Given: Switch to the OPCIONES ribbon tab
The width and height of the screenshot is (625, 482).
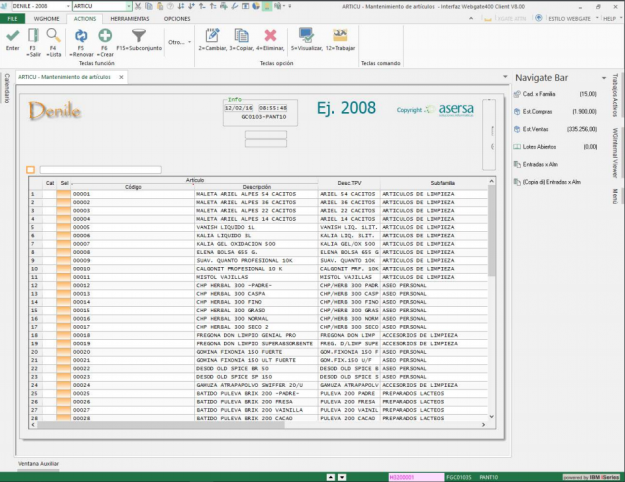Looking at the screenshot, I should point(176,18).
